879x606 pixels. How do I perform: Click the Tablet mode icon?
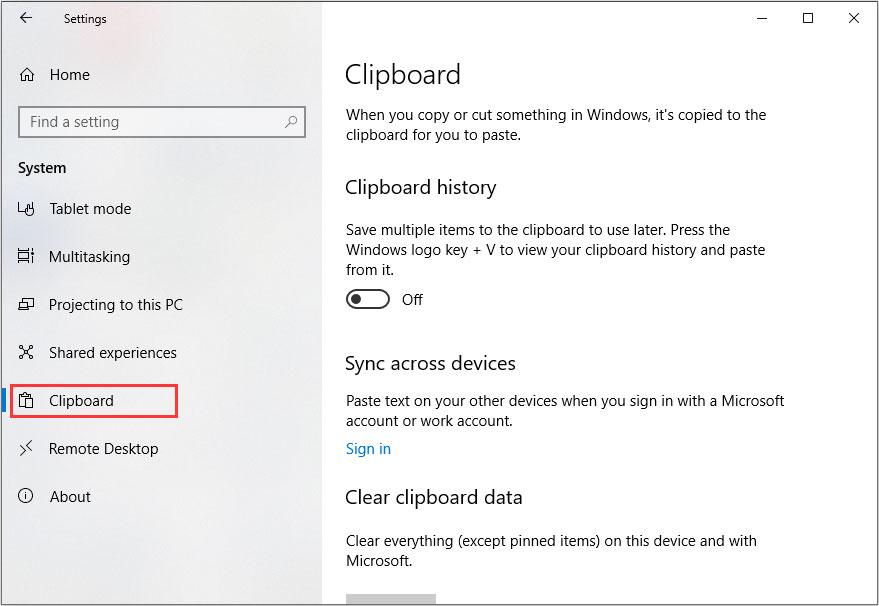pyautogui.click(x=25, y=208)
